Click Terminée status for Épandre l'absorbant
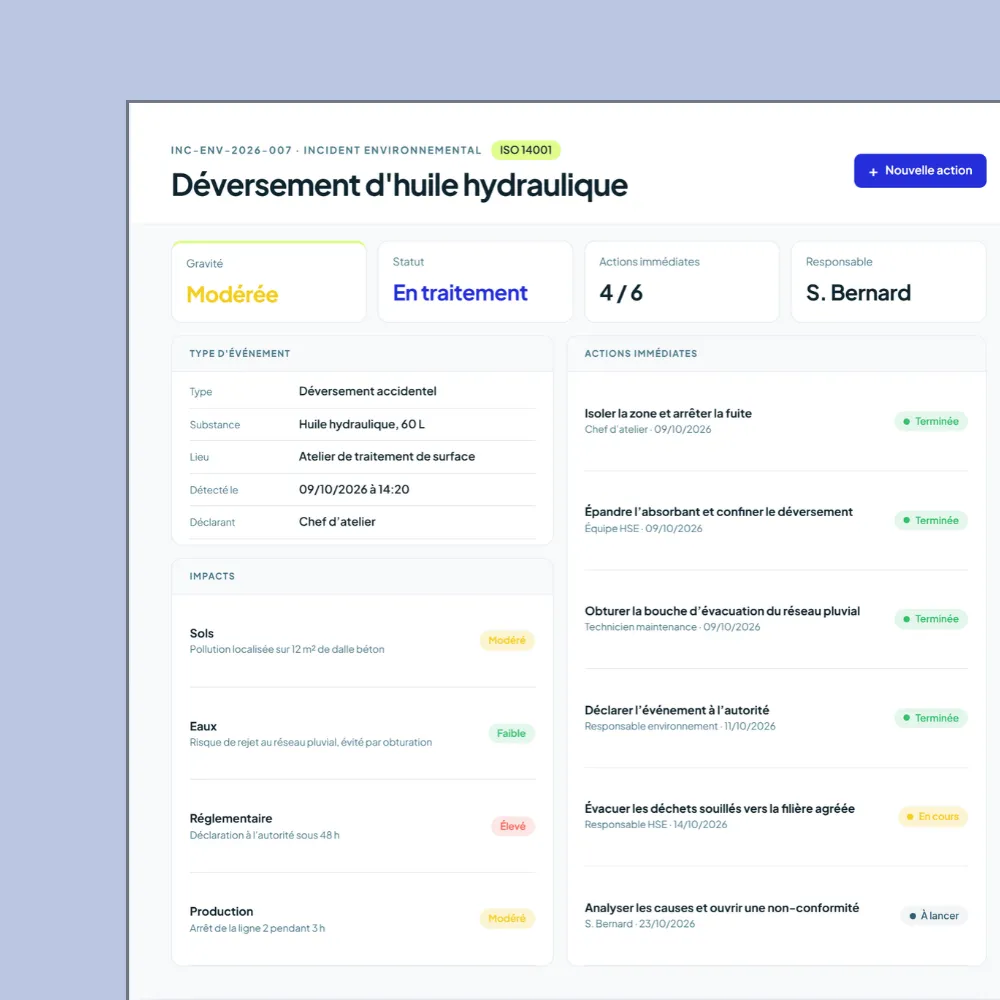1000x1000 pixels. 931,520
